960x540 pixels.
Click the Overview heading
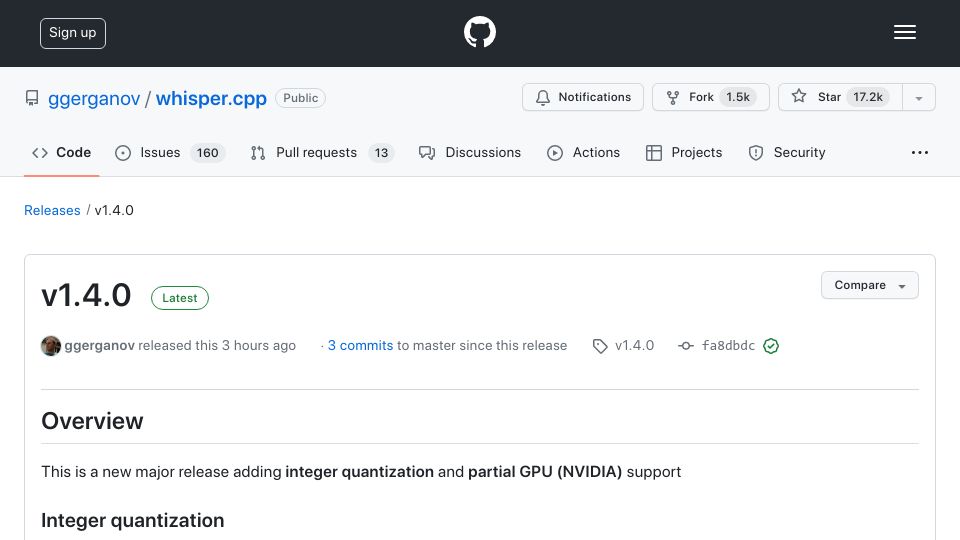coord(92,421)
